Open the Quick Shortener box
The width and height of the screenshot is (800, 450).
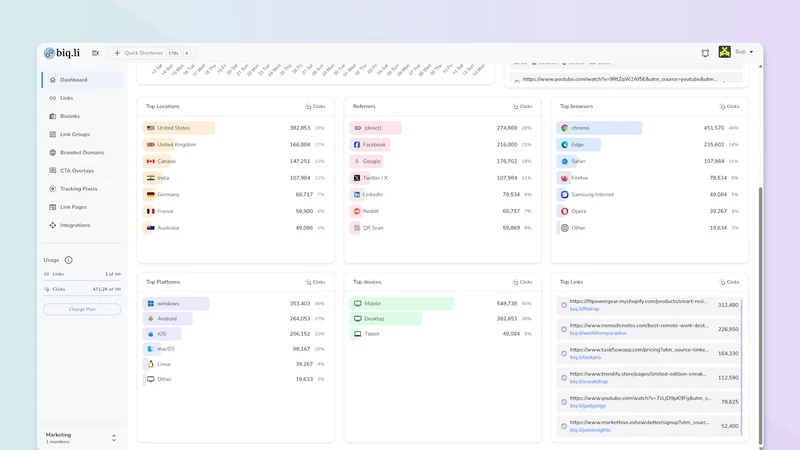[152, 53]
